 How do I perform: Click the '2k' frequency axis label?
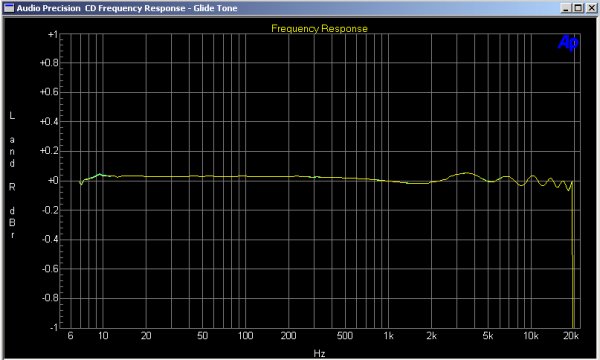[x=431, y=336]
